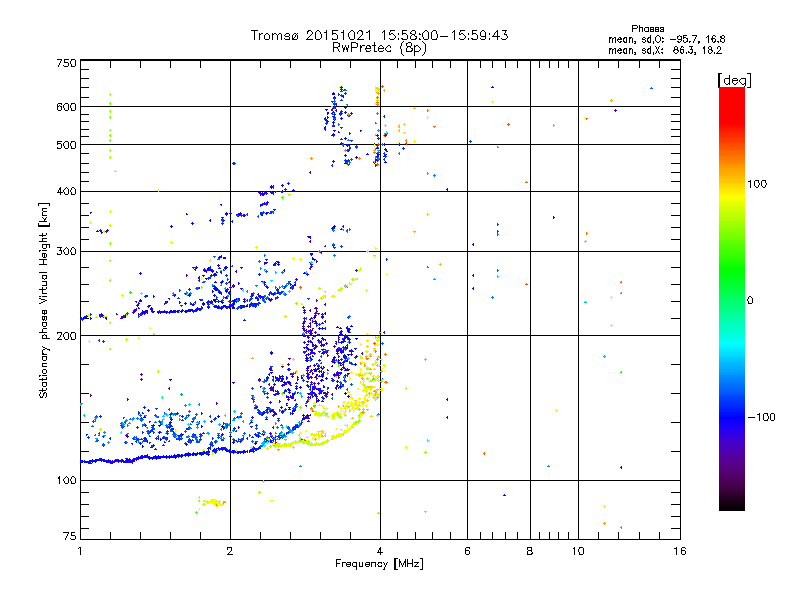The height and width of the screenshot is (600, 800).
Task: Click the 'RwPretec (8p)' subtitle
Action: [379, 48]
